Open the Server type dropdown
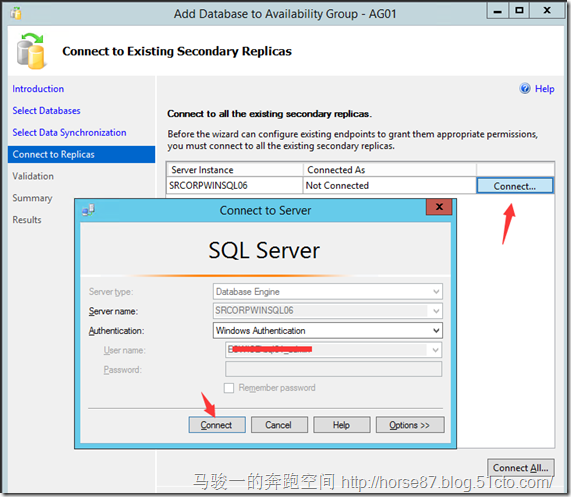This screenshot has width=571, height=497. pos(436,292)
